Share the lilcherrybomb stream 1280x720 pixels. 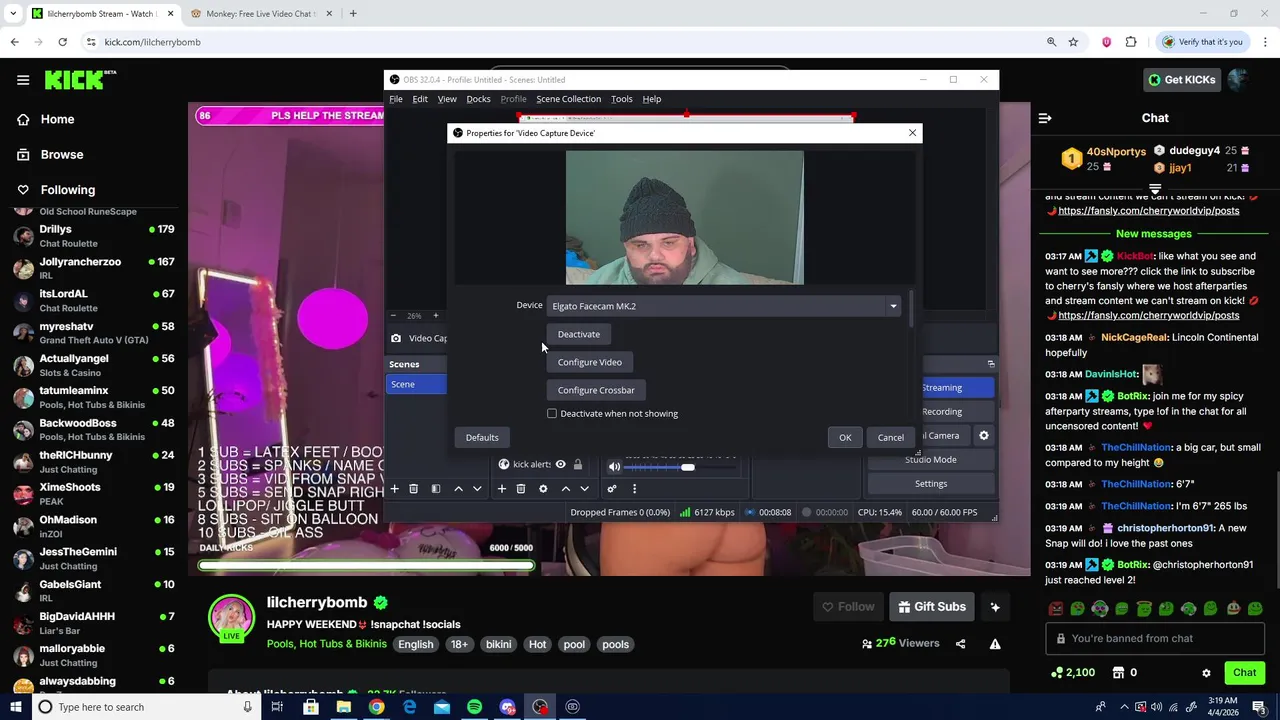pos(961,644)
